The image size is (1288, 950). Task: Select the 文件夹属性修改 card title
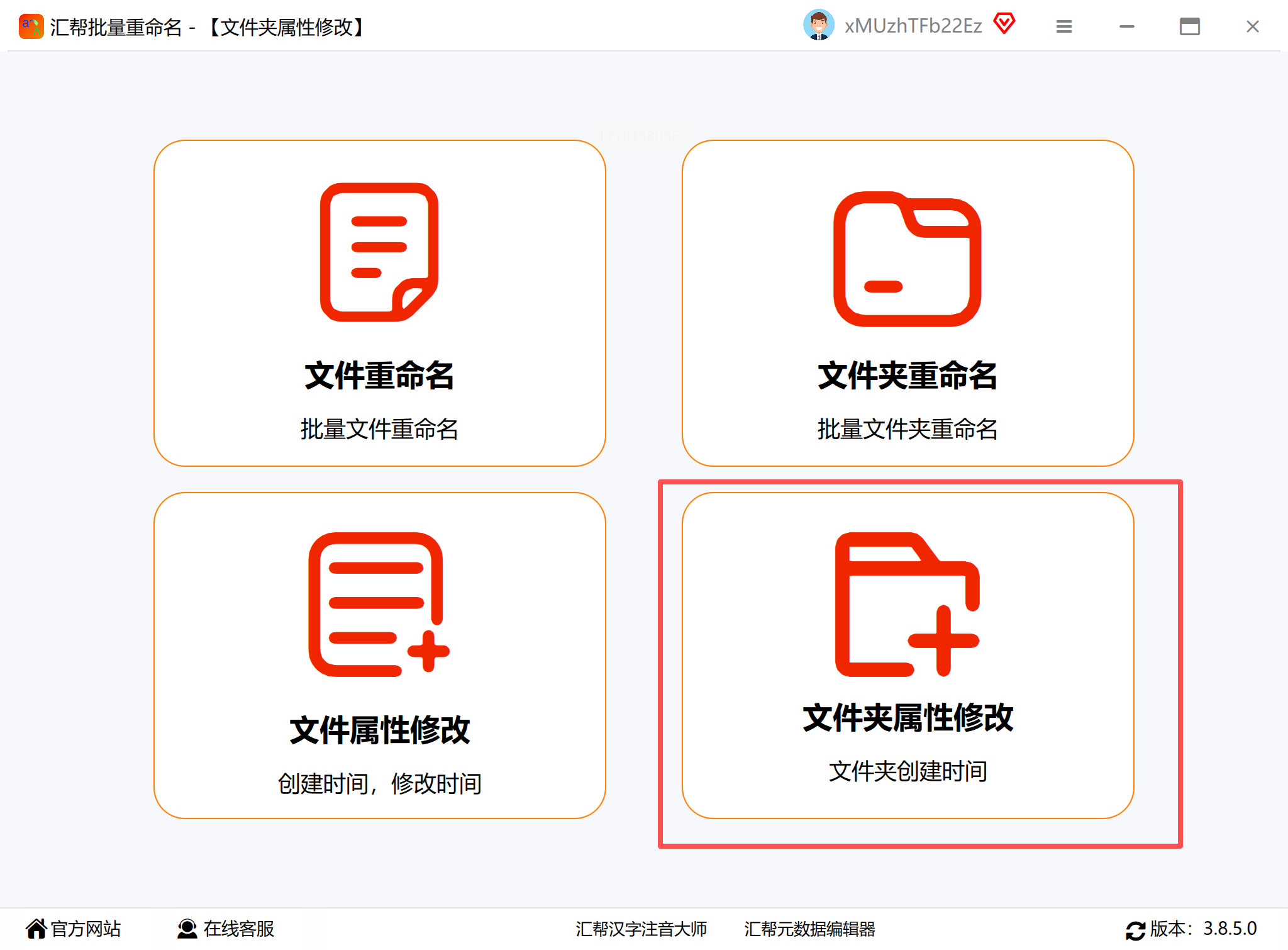click(908, 718)
